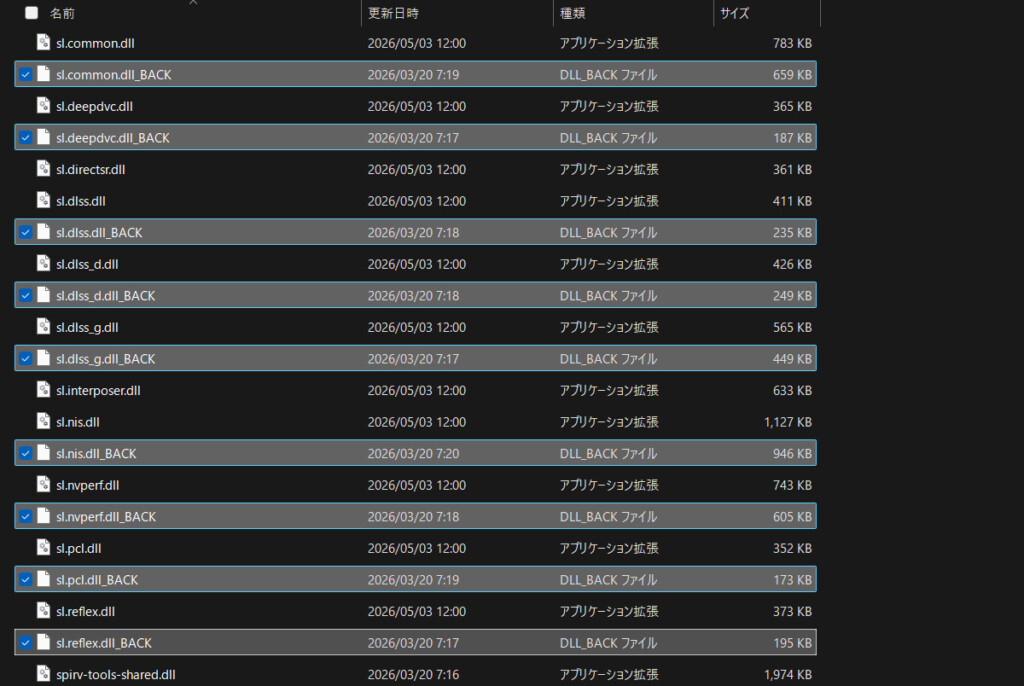The height and width of the screenshot is (686, 1024).
Task: Click the sl.deepdvc.dll file icon
Action: tap(44, 106)
